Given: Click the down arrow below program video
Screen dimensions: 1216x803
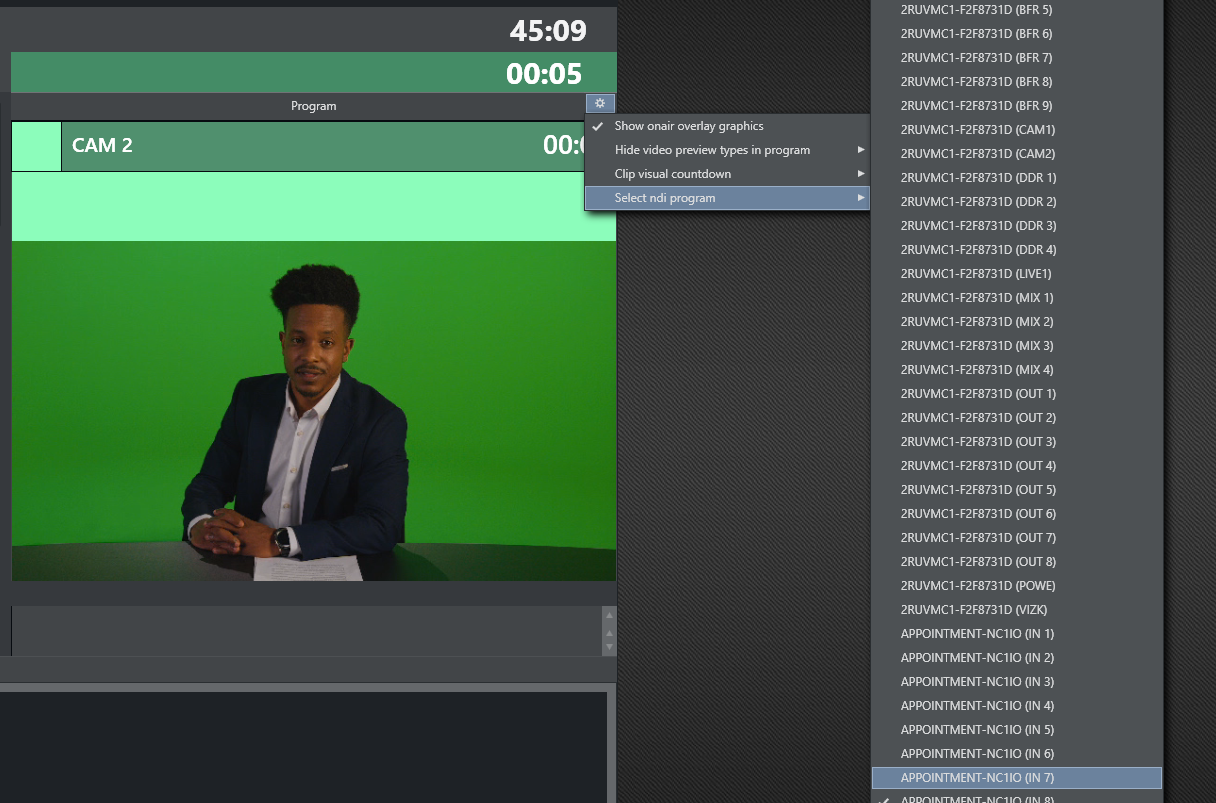Looking at the screenshot, I should click(x=609, y=647).
